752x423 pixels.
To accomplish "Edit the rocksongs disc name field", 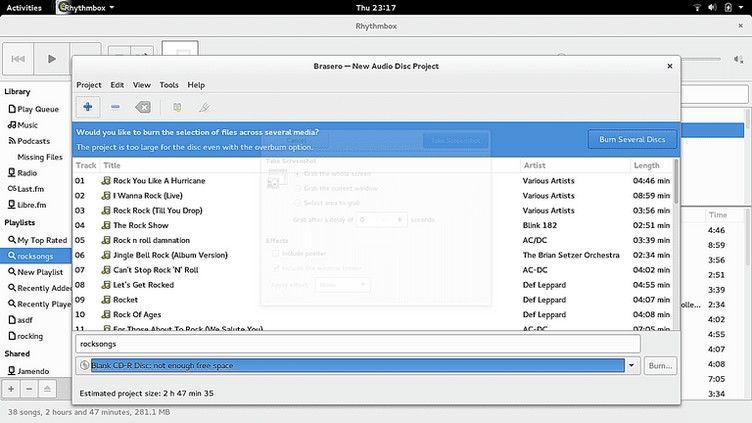I will [x=358, y=344].
